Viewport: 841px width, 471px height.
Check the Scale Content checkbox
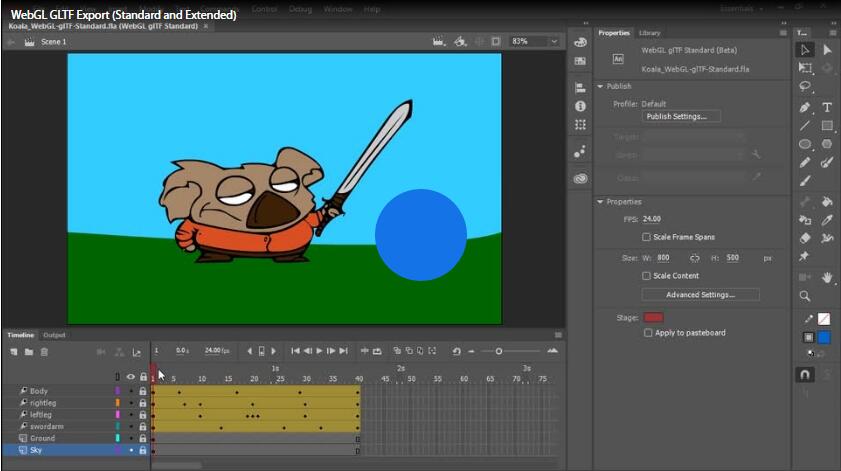pos(646,276)
